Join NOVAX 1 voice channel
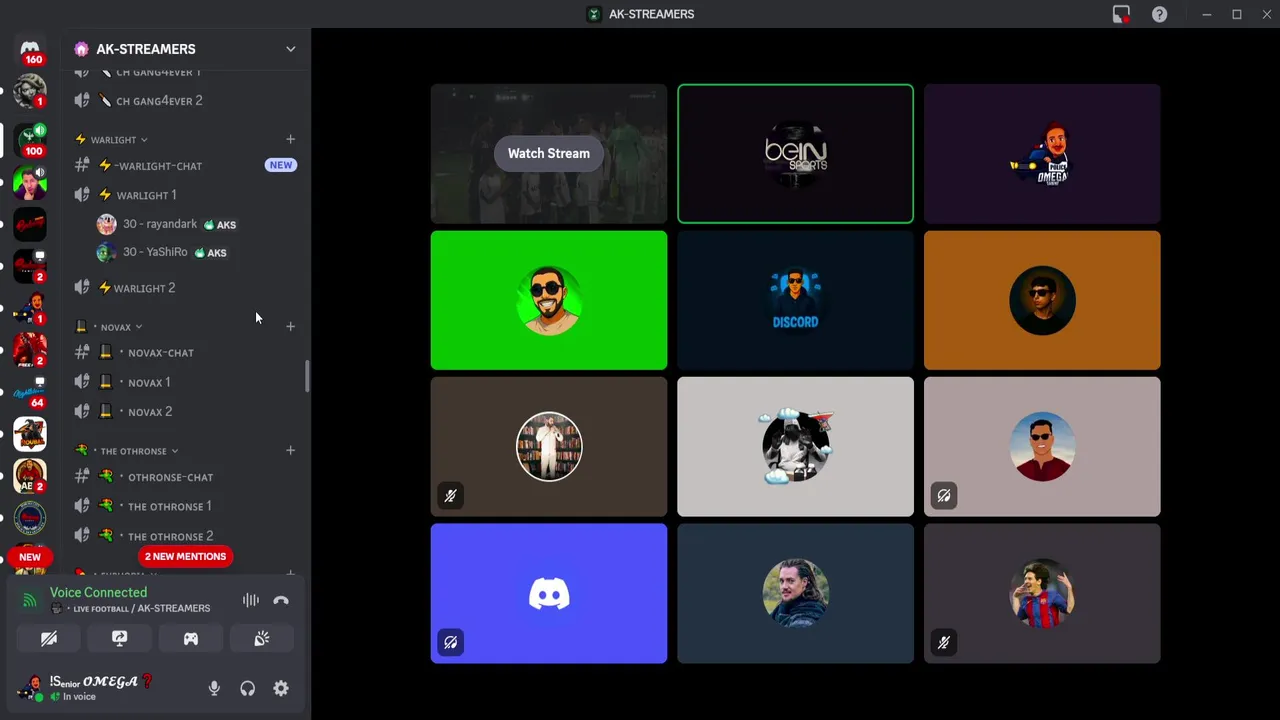 point(185,382)
